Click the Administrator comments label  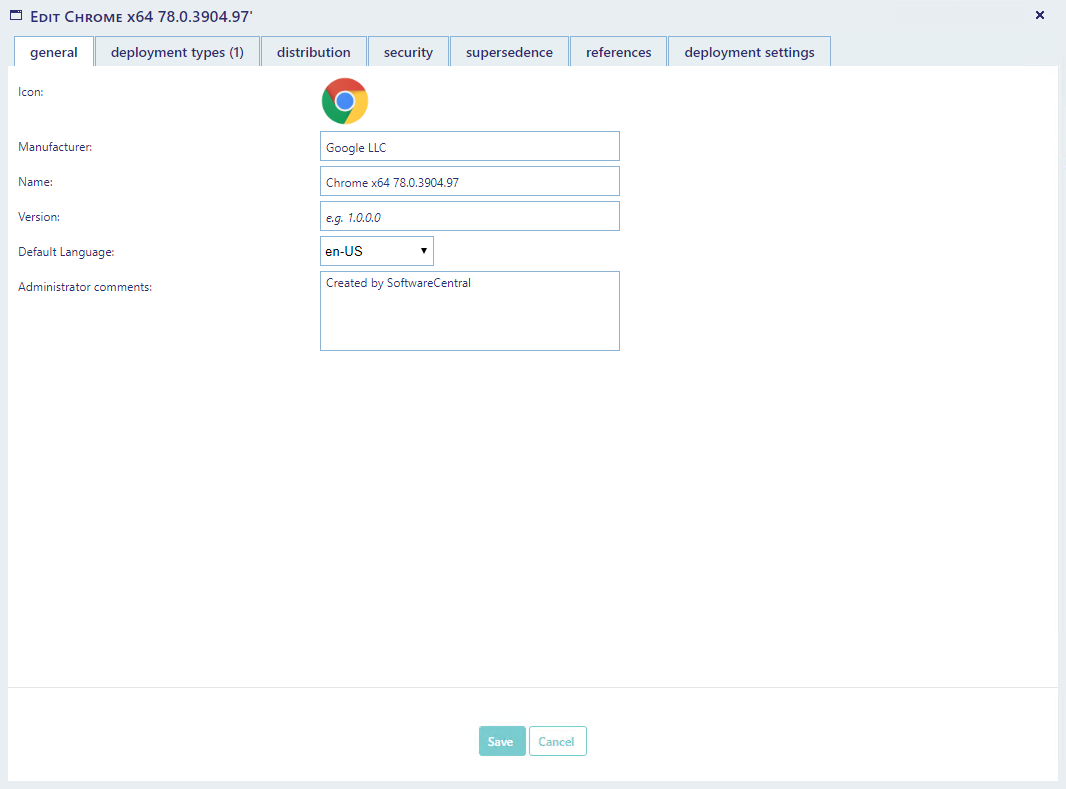(x=85, y=288)
